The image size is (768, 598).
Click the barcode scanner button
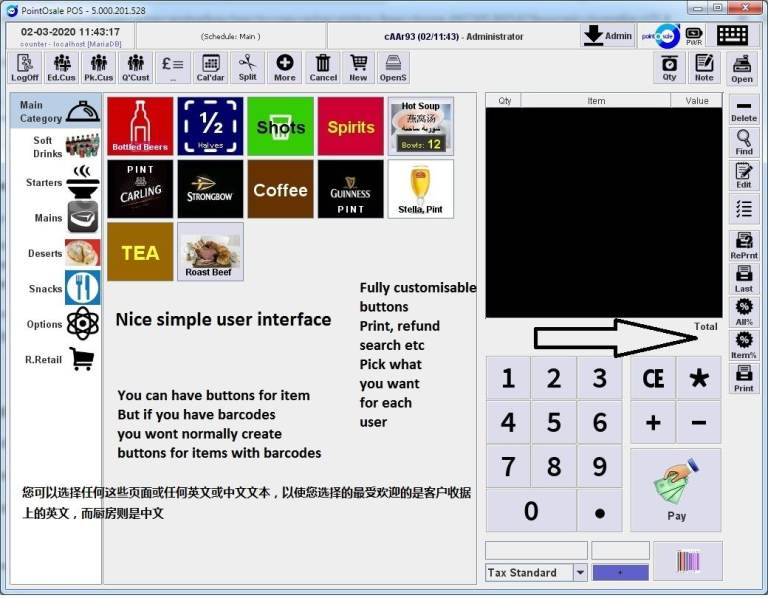point(688,561)
